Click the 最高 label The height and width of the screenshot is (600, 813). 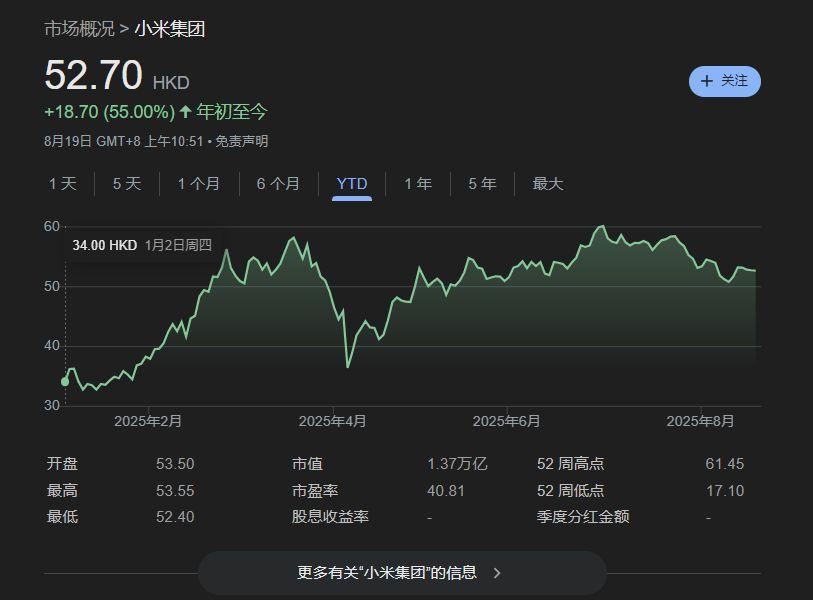[x=62, y=491]
